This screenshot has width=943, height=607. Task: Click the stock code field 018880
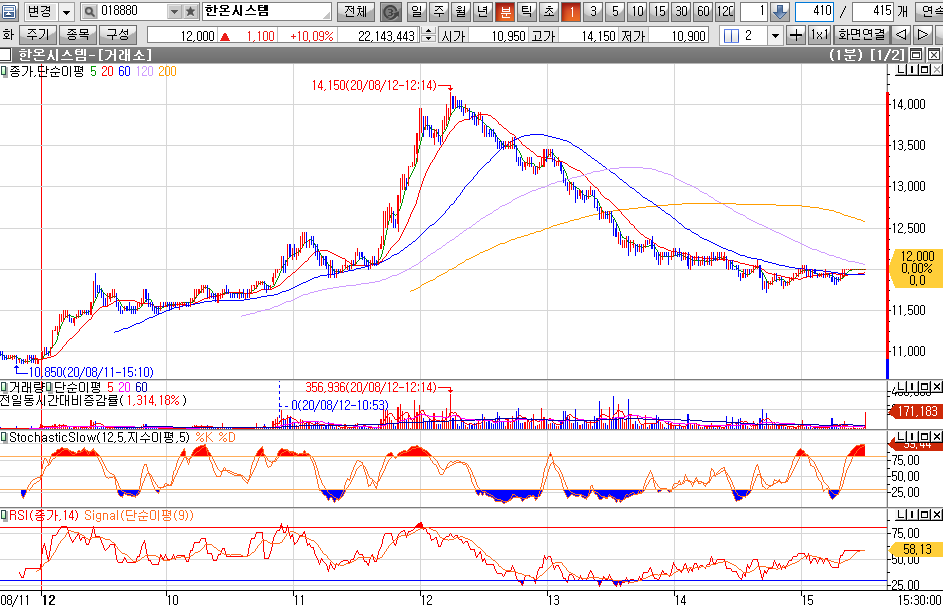pyautogui.click(x=132, y=11)
